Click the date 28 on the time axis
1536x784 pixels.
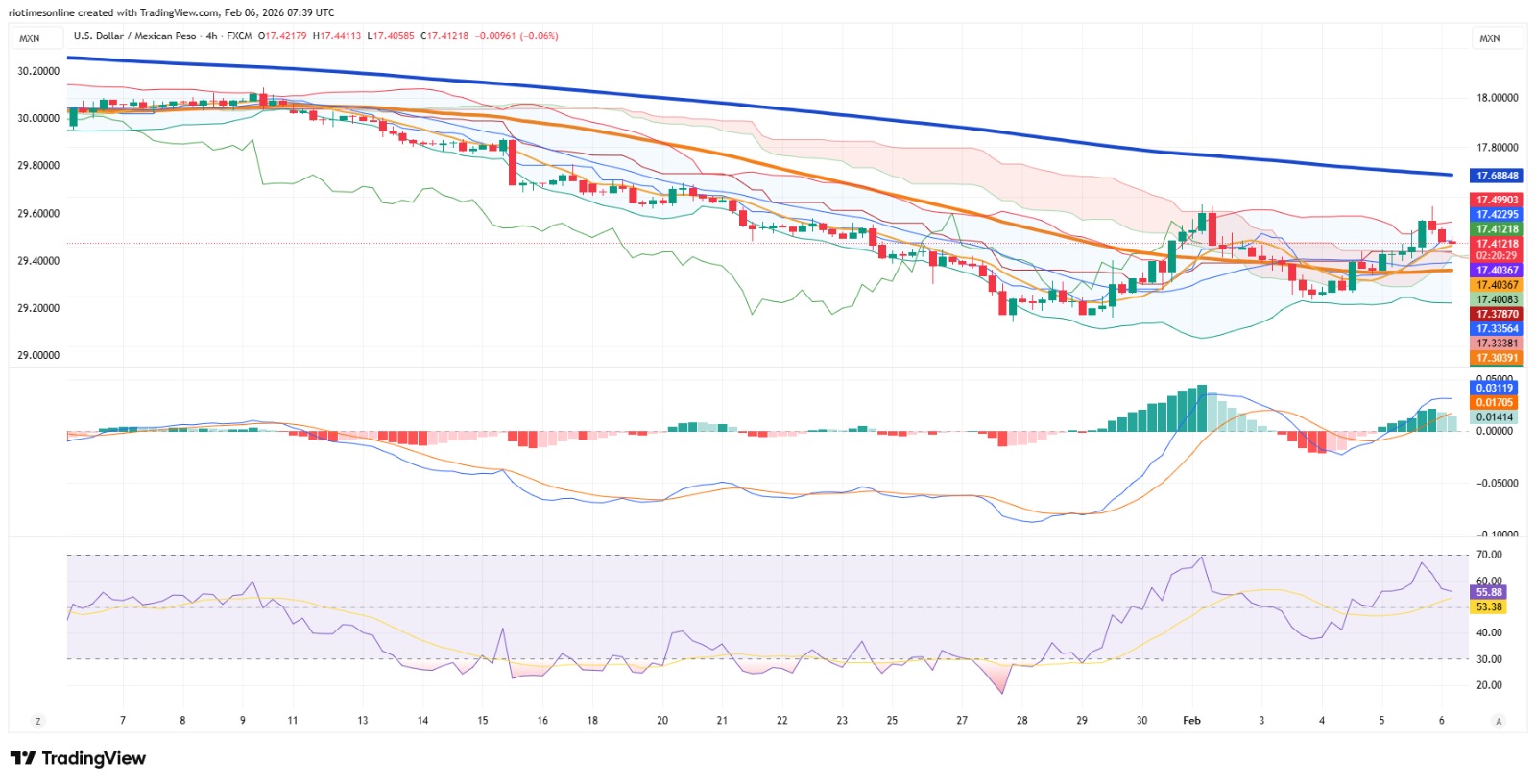1021,720
